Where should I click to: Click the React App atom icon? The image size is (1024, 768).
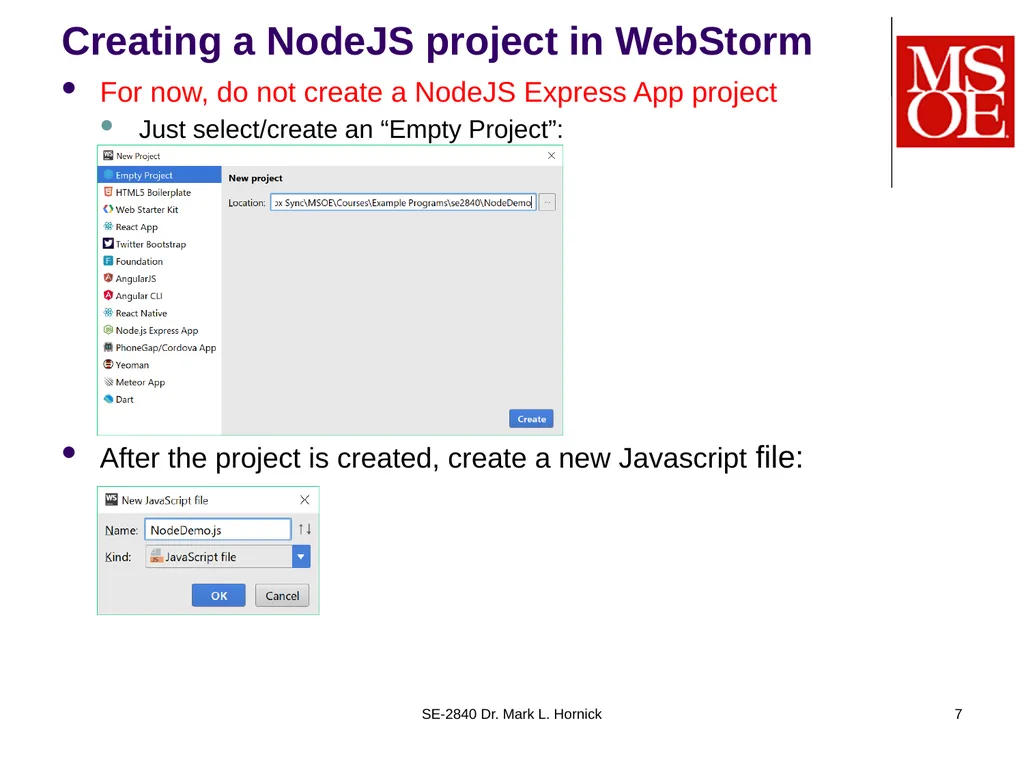coord(108,227)
